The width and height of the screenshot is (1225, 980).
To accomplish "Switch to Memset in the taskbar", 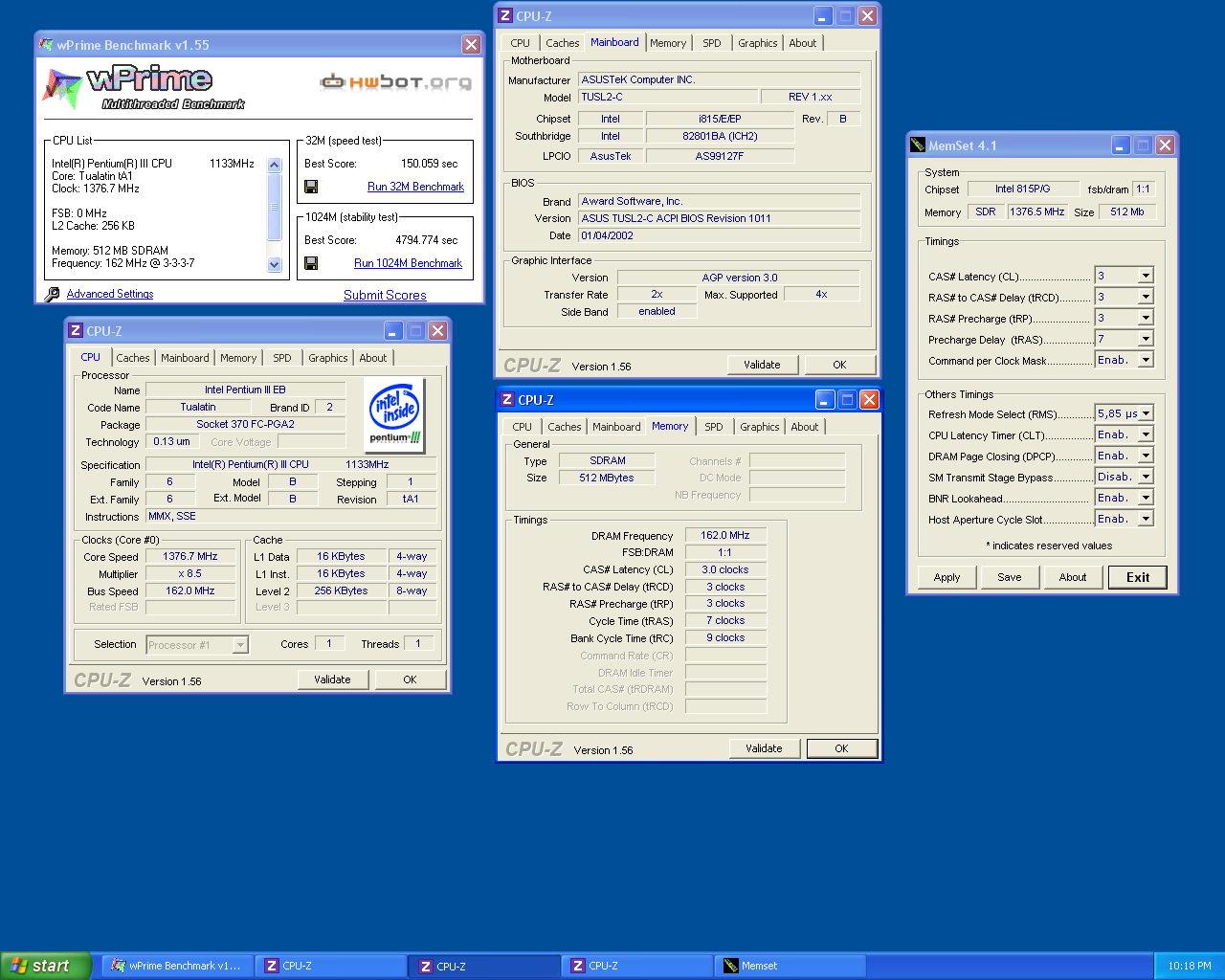I will [x=791, y=966].
